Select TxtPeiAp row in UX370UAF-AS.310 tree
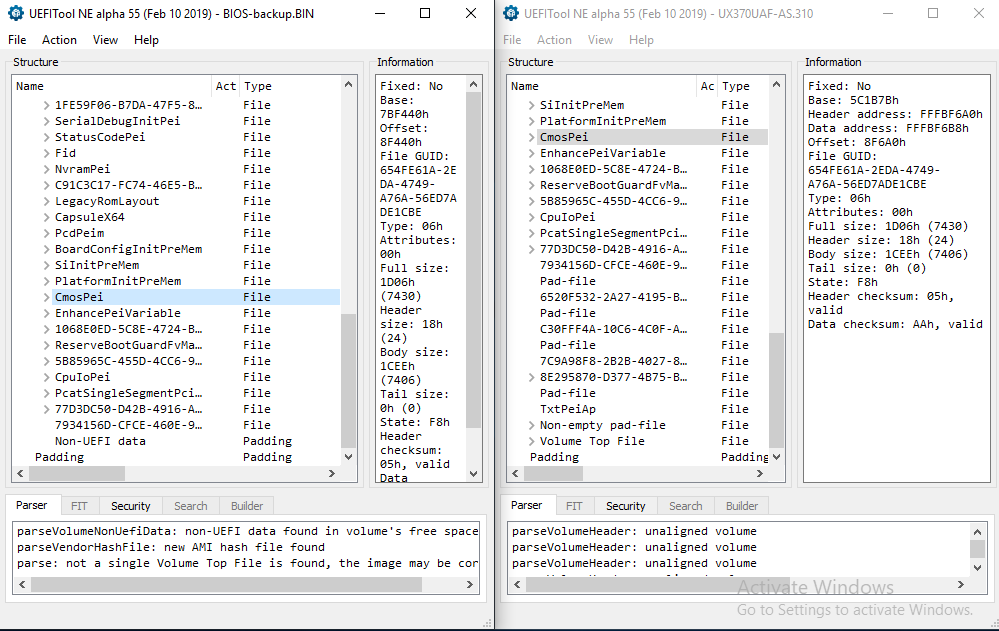Viewport: 999px width, 631px height. 638,409
